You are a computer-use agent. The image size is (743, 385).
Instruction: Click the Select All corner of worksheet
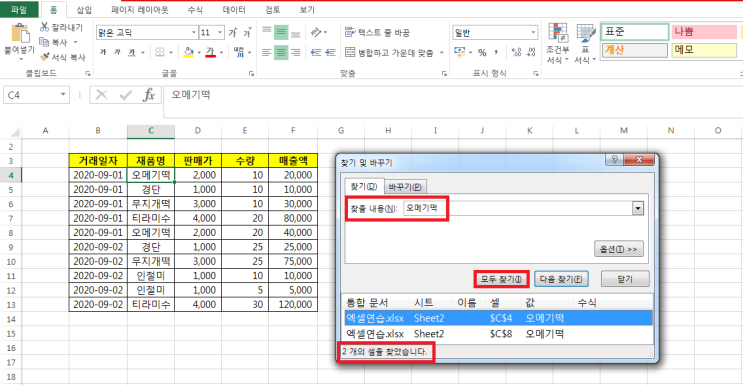[15, 132]
